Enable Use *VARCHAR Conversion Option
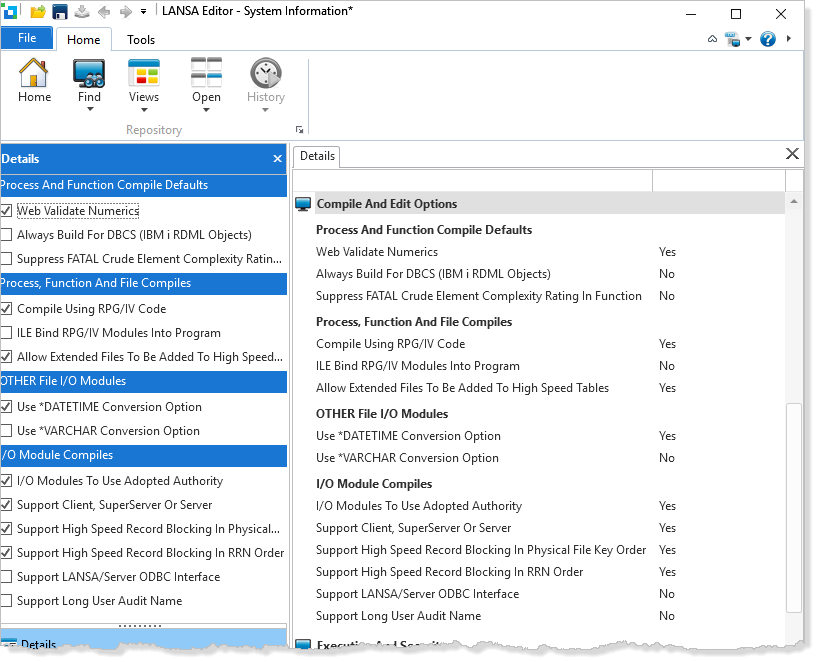The height and width of the screenshot is (662, 818). [7, 431]
